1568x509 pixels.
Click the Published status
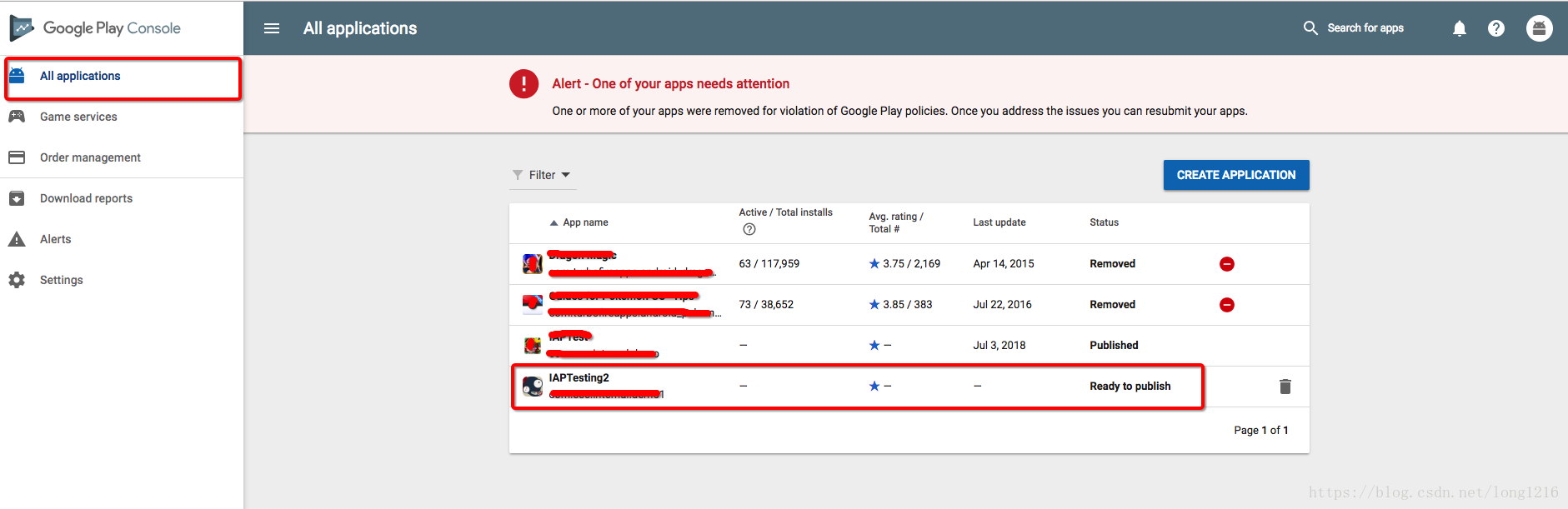pos(1114,346)
